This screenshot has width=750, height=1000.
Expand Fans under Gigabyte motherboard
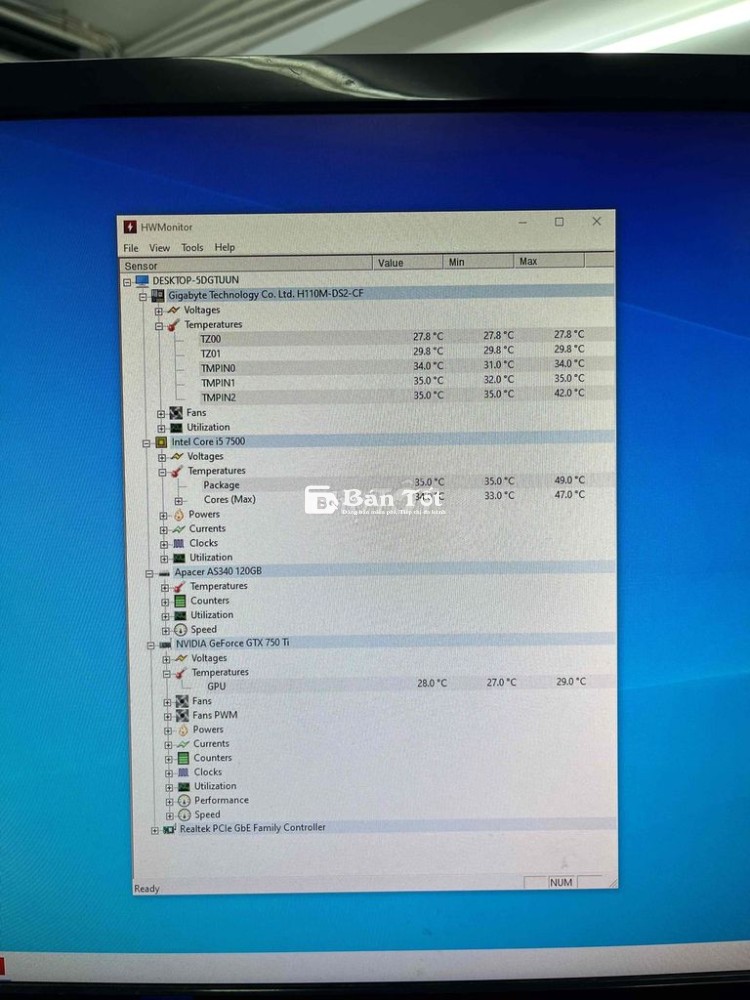point(161,414)
